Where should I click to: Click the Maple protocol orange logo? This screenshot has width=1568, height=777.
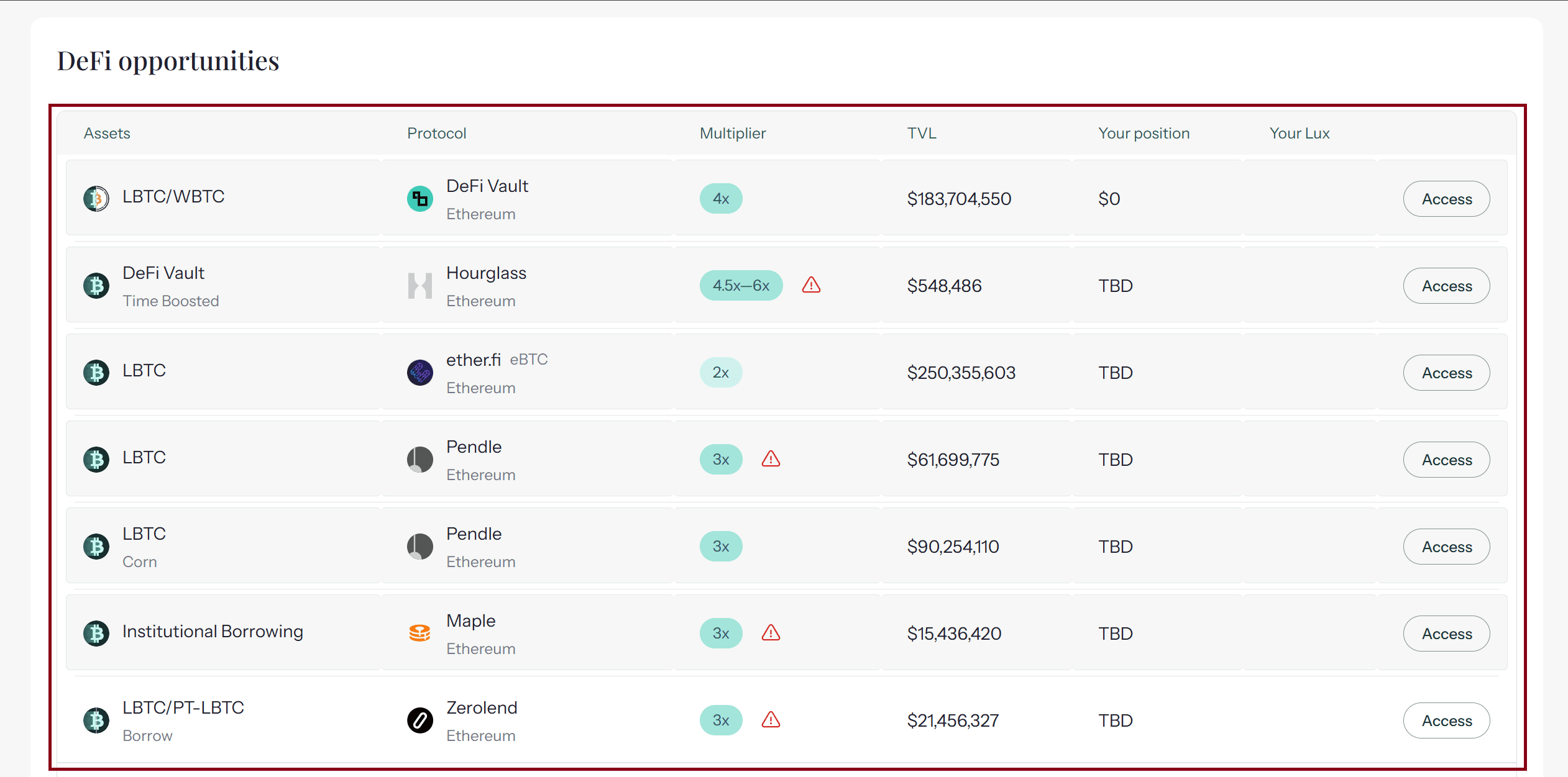(x=420, y=634)
